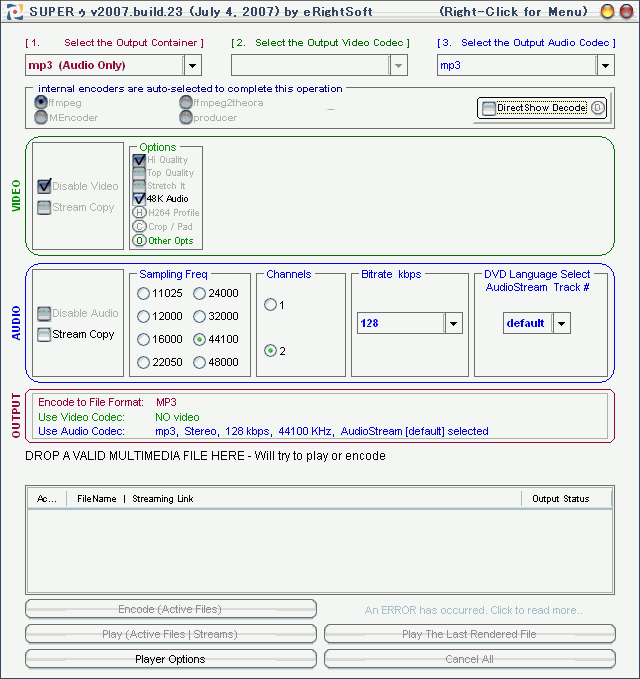Viewport: 640px width, 679px height.
Task: Open the Output Audio Codec dropdown arrow
Action: click(x=605, y=65)
